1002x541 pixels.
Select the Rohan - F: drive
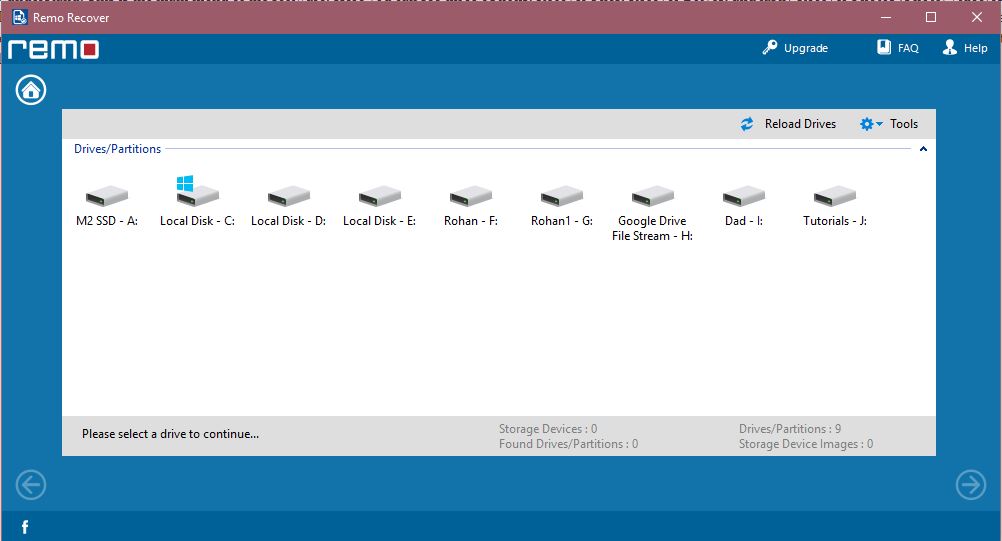(x=470, y=198)
